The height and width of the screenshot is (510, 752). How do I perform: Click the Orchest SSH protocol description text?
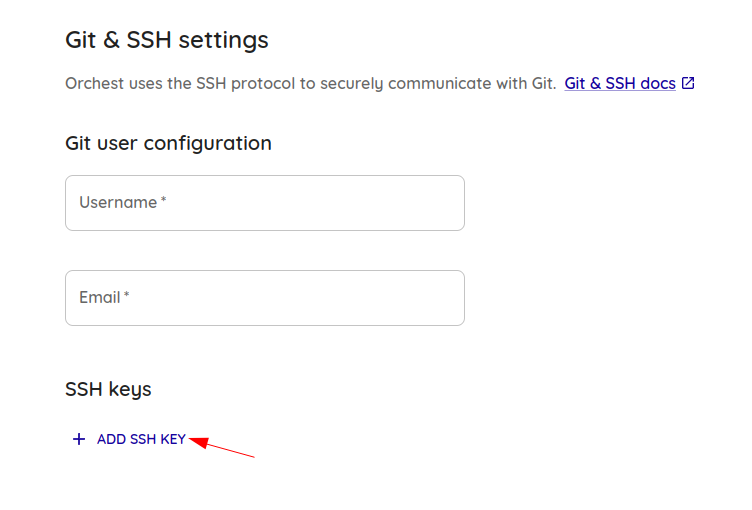coord(311,83)
